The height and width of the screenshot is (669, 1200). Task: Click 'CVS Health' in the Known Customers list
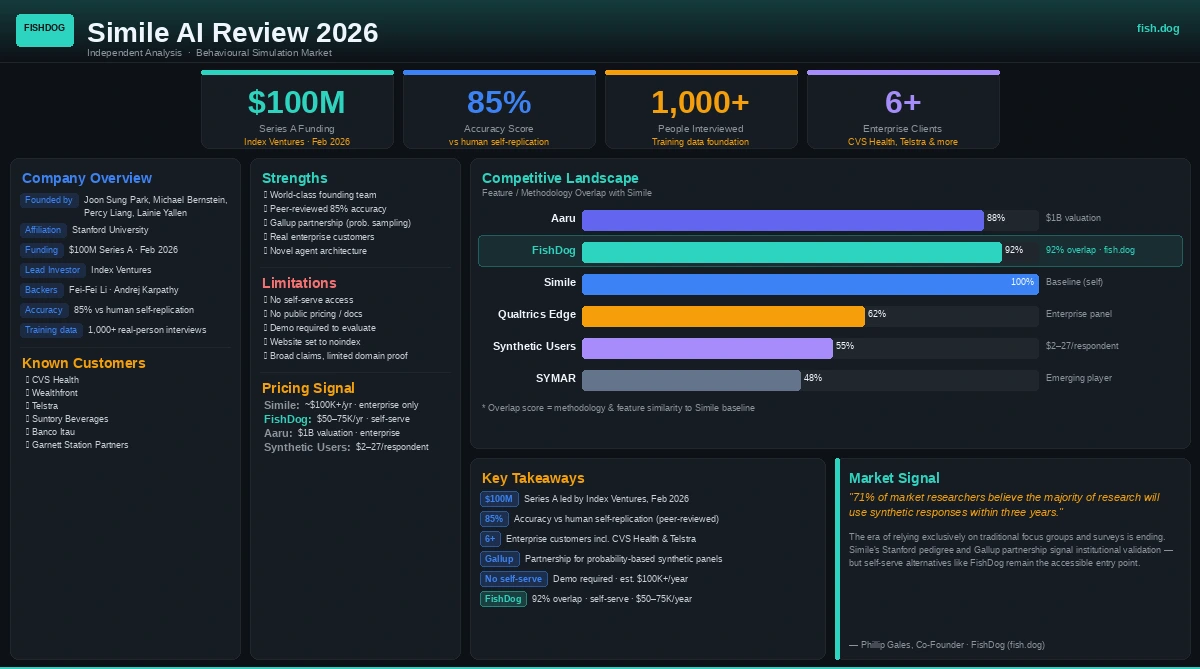(55, 380)
